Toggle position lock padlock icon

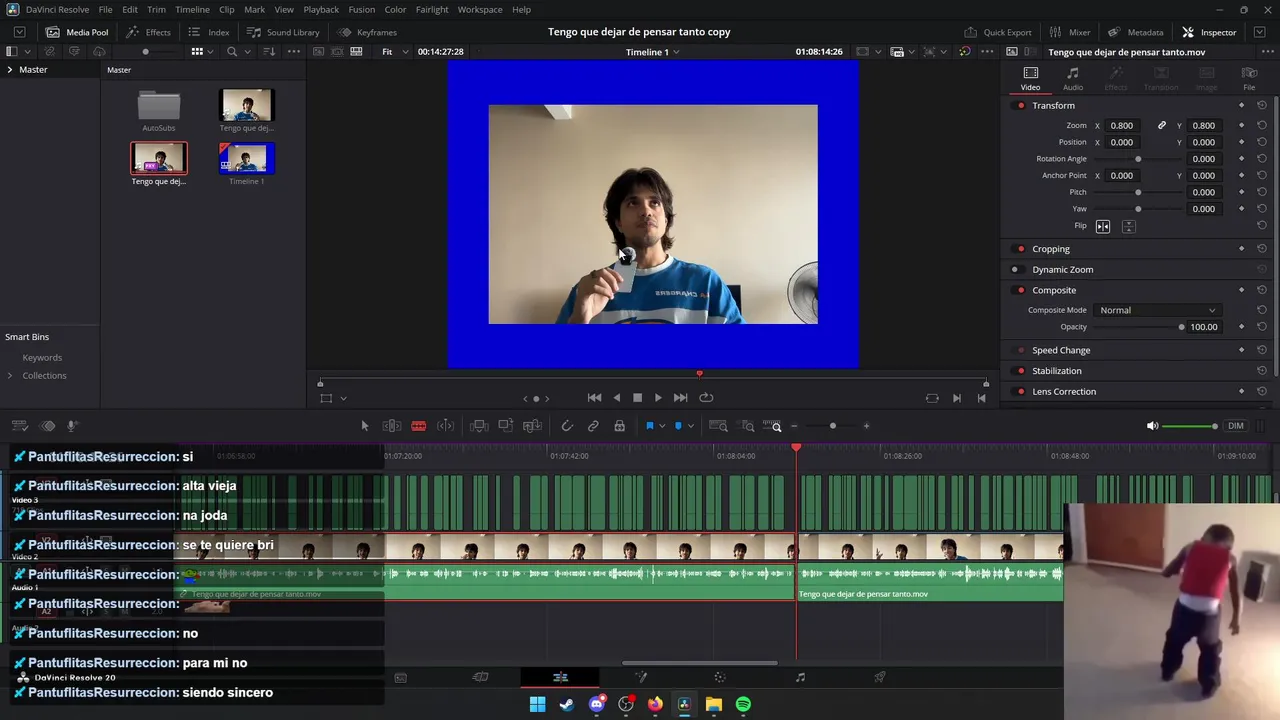click(x=620, y=426)
